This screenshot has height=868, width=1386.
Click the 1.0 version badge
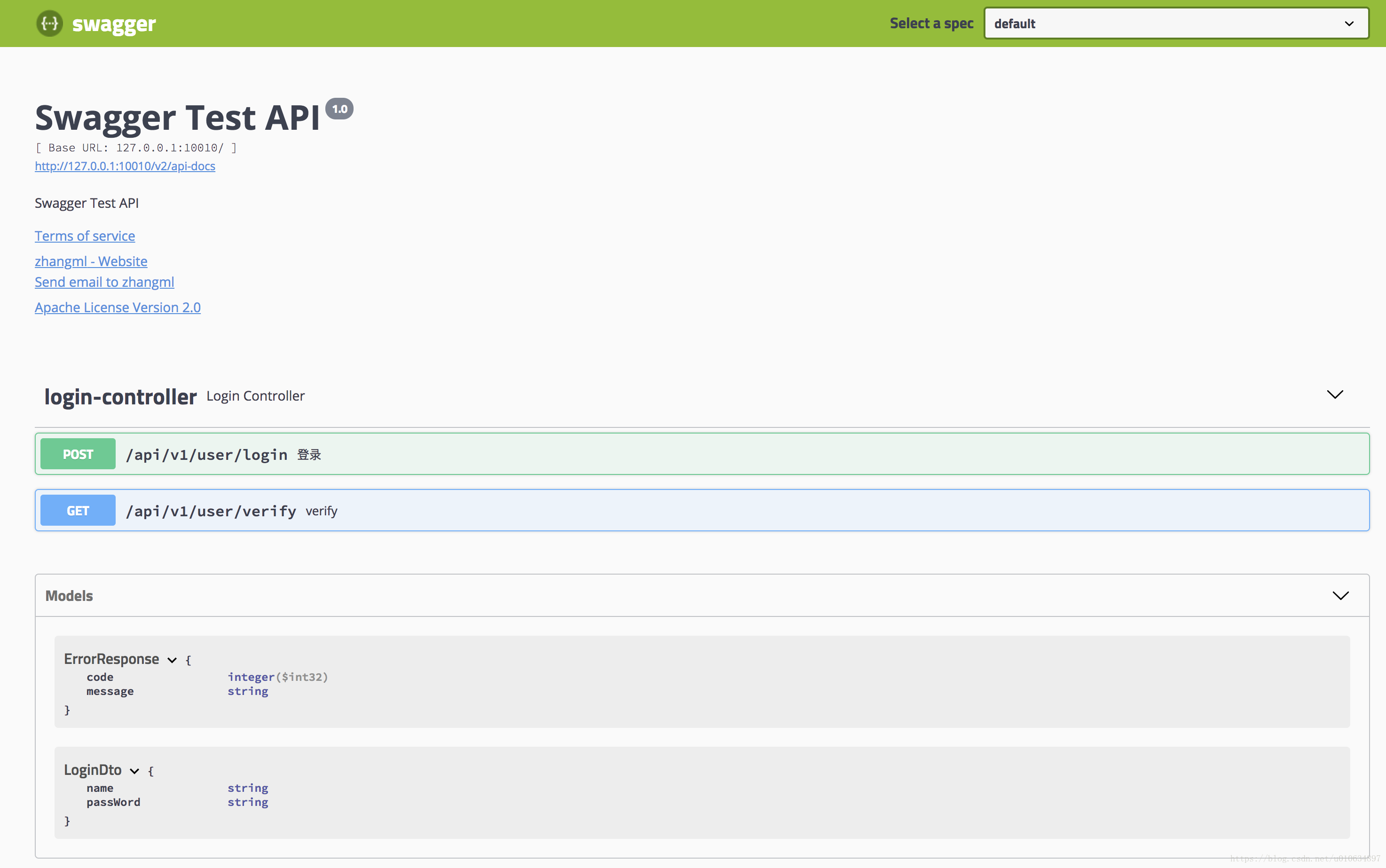340,109
